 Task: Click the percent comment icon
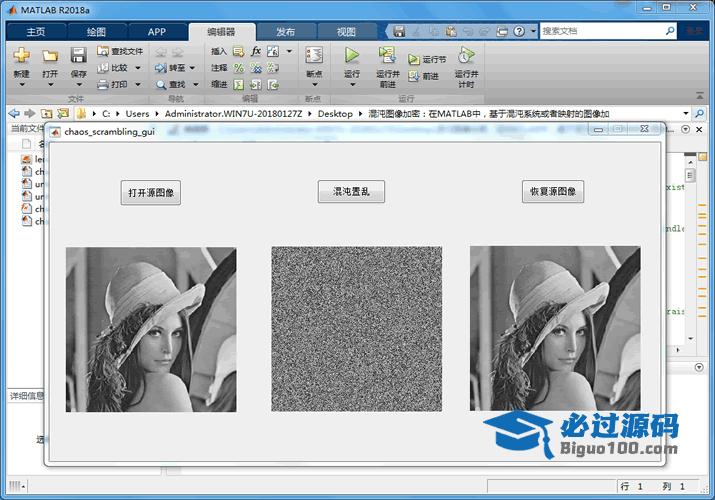click(x=239, y=68)
